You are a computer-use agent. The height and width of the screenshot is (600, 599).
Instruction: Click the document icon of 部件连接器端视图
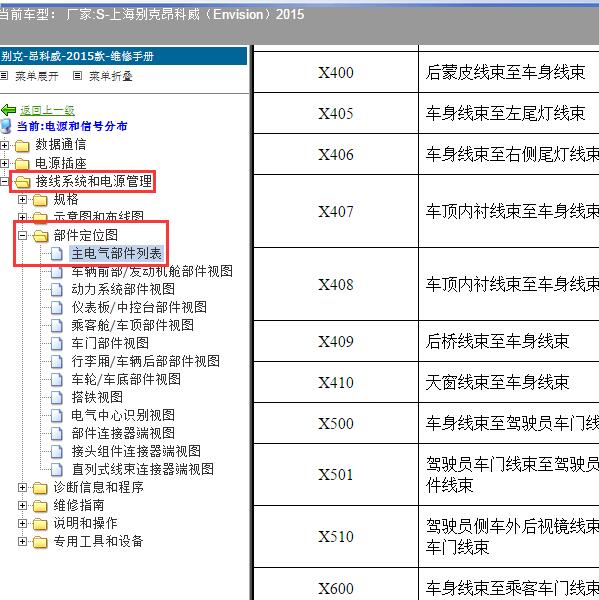coord(57,433)
